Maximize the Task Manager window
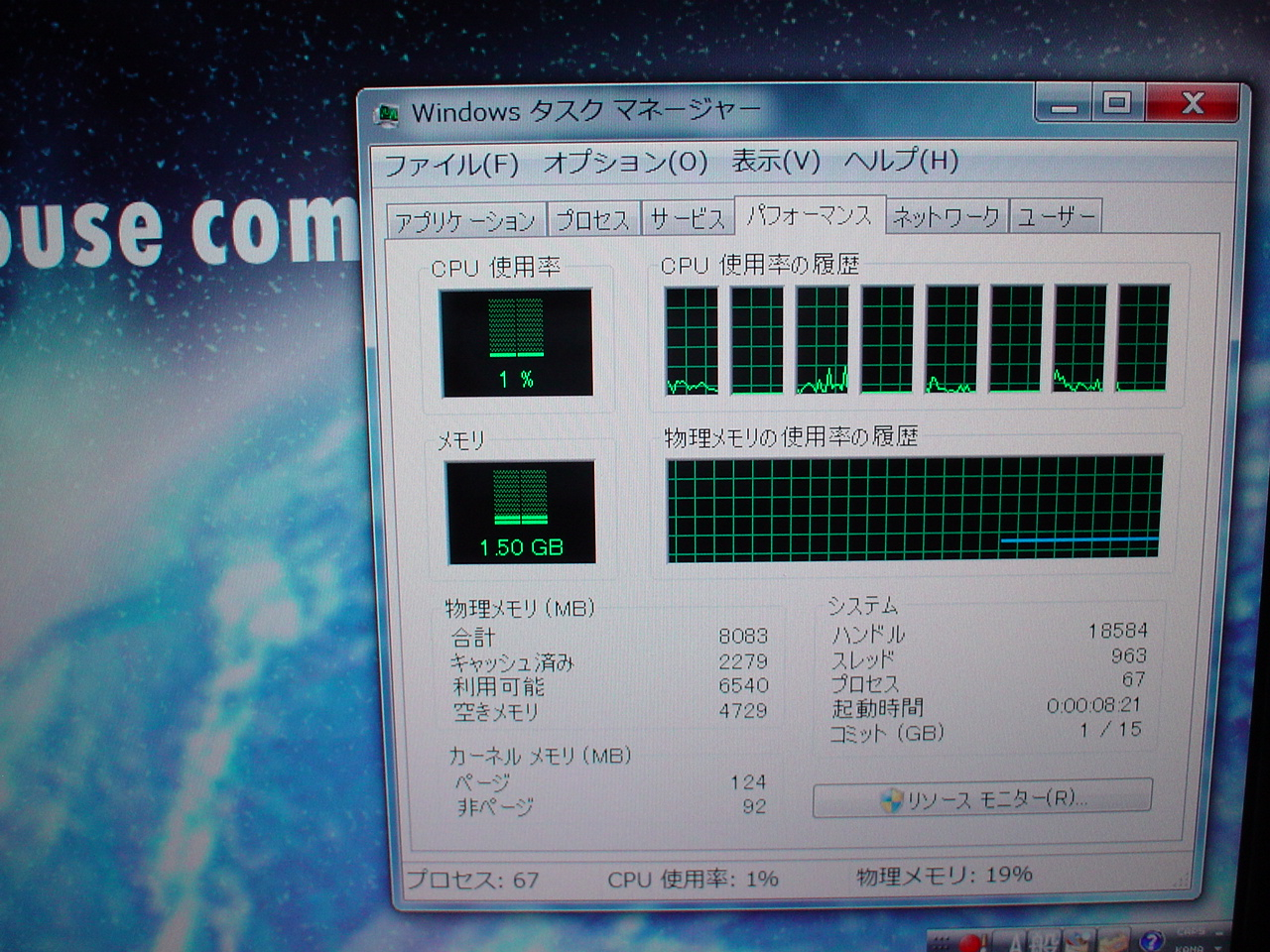Screen dimensions: 1270x952 (x=1118, y=102)
